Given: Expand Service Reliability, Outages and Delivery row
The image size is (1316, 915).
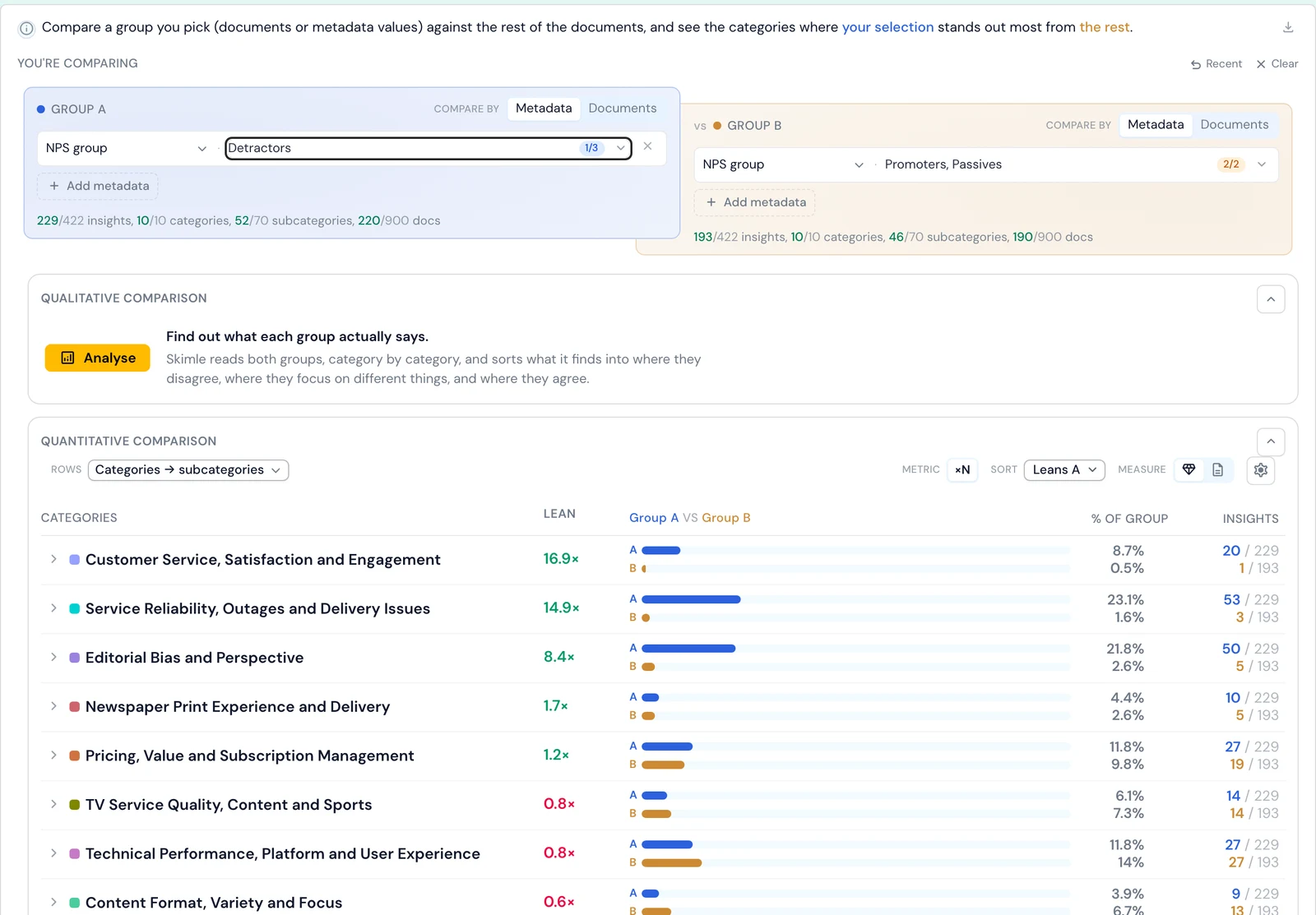Looking at the screenshot, I should pos(53,608).
